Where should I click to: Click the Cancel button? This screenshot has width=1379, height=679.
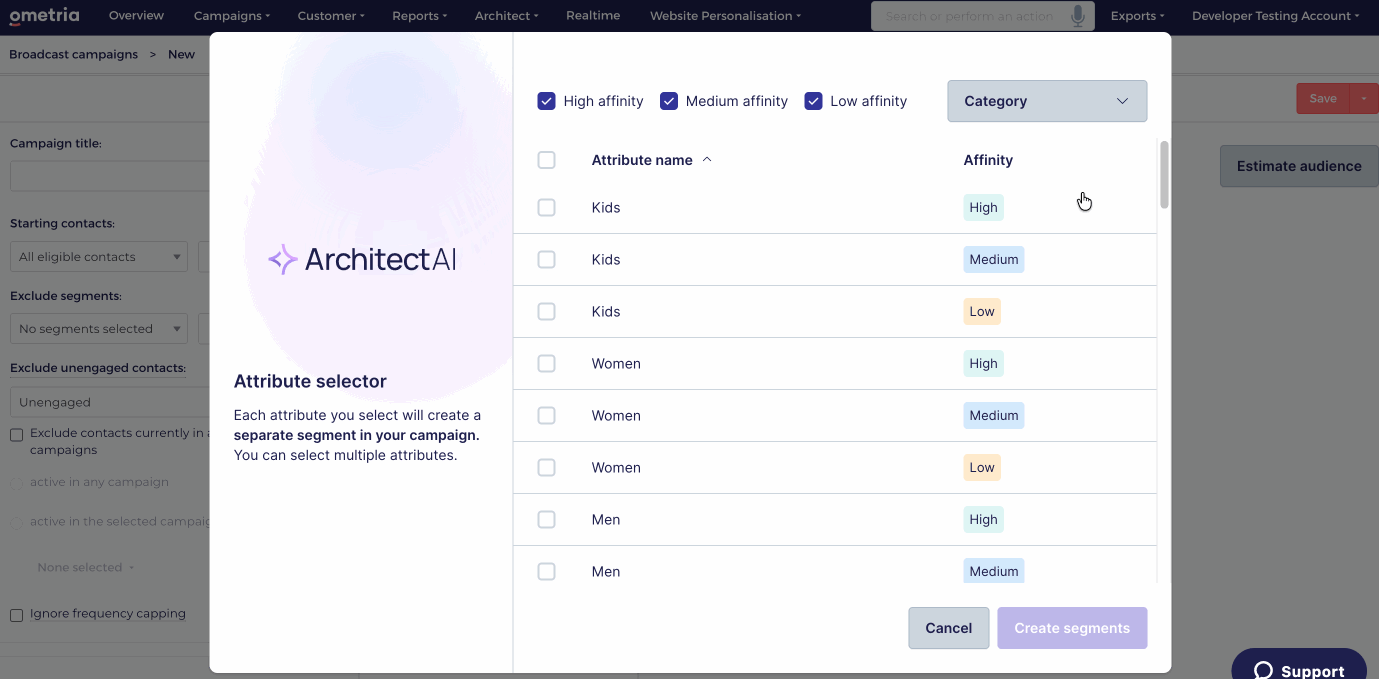[949, 628]
